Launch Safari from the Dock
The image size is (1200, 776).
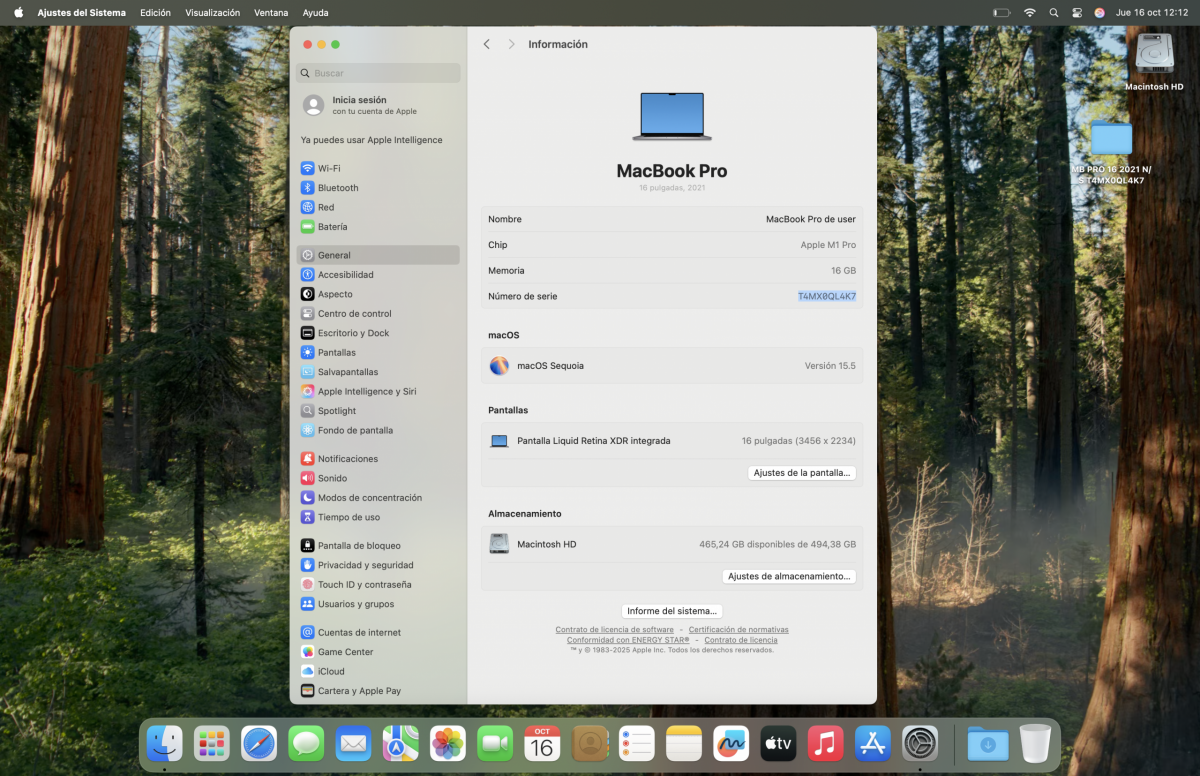tap(259, 744)
